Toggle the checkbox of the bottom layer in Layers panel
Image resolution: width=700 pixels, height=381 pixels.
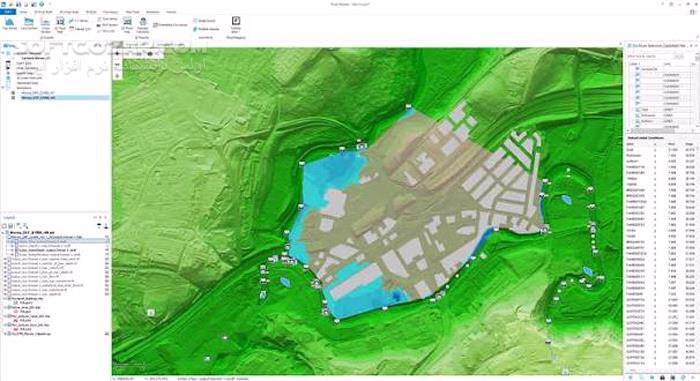pyautogui.click(x=8, y=334)
